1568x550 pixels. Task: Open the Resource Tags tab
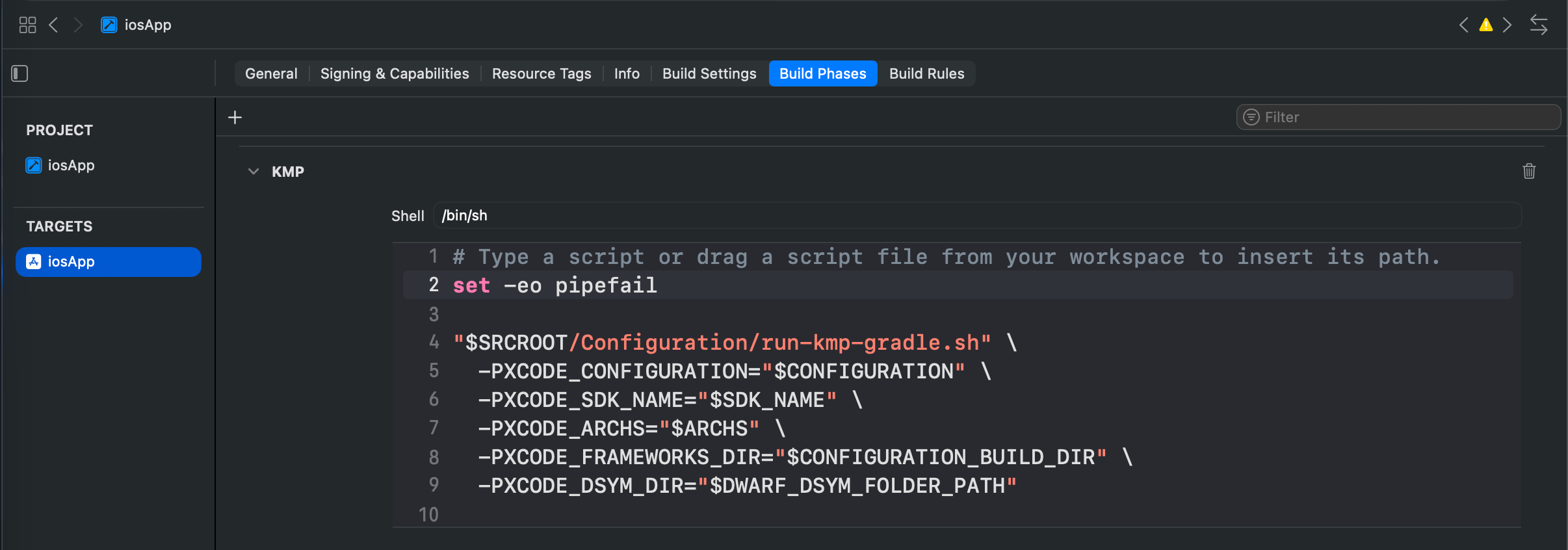542,73
